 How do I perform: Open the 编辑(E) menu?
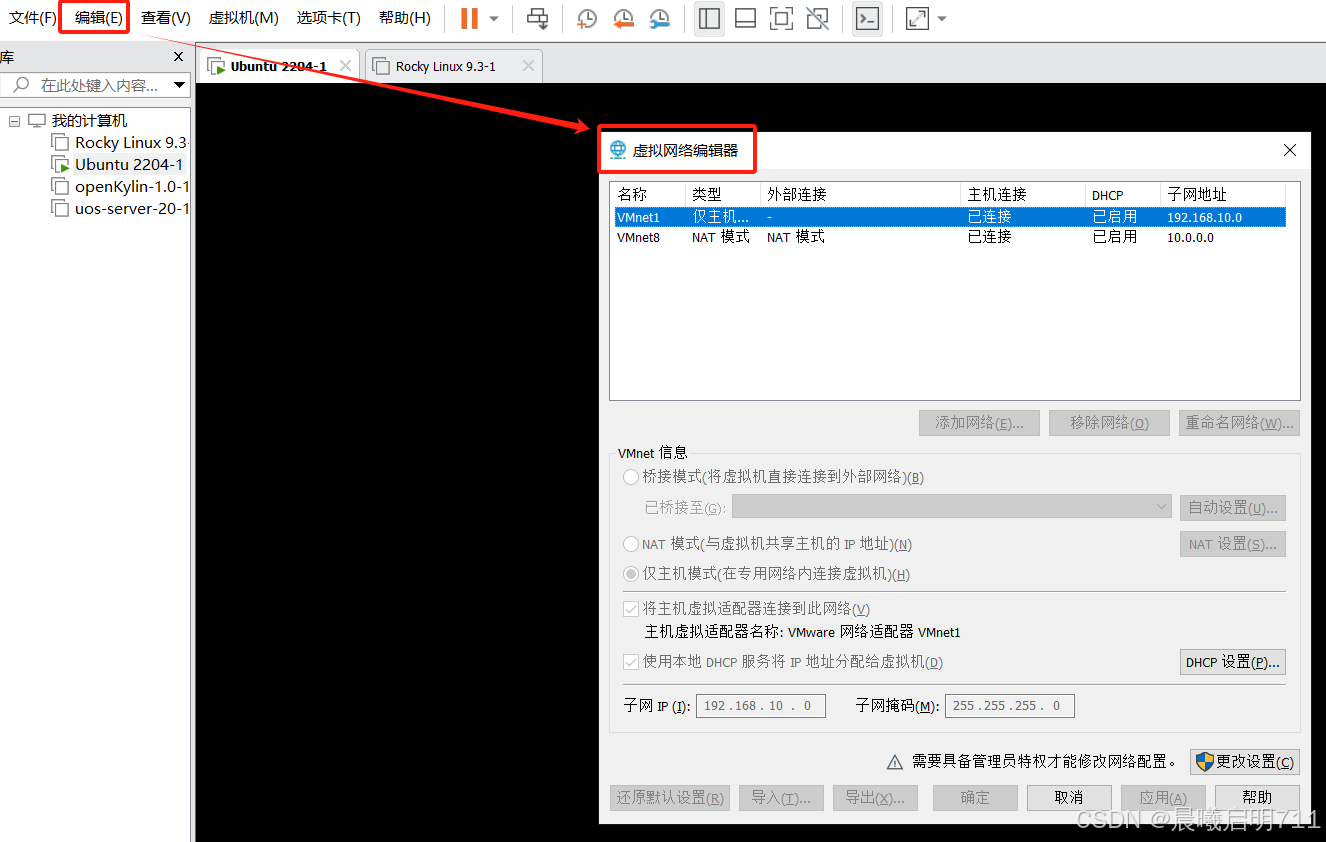(98, 18)
